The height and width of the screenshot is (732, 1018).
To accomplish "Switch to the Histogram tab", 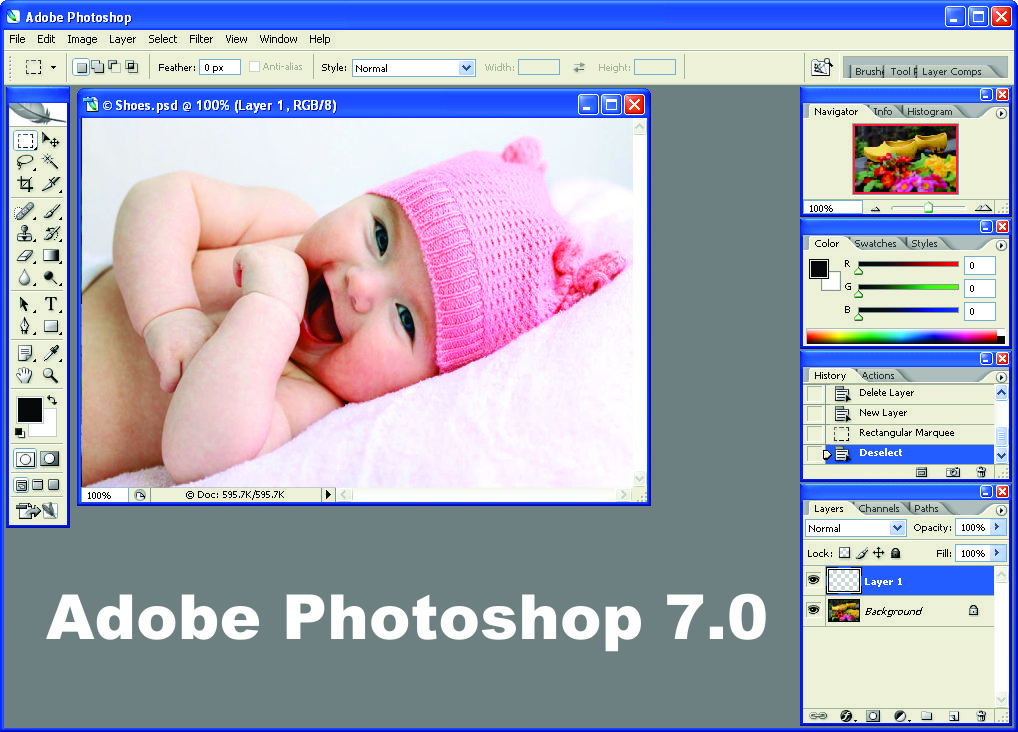I will coord(929,112).
